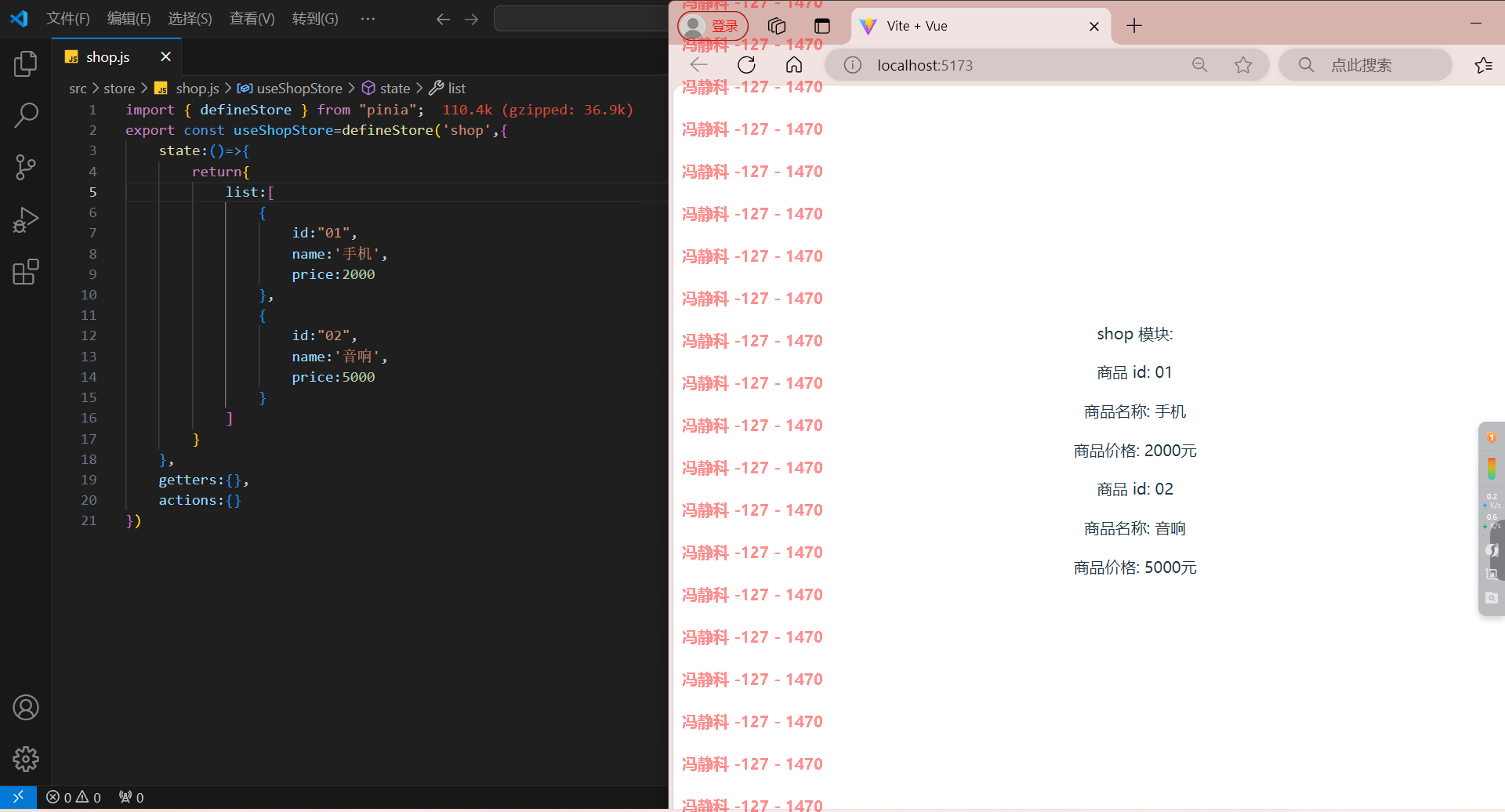Go to the browser home page

coord(794,65)
